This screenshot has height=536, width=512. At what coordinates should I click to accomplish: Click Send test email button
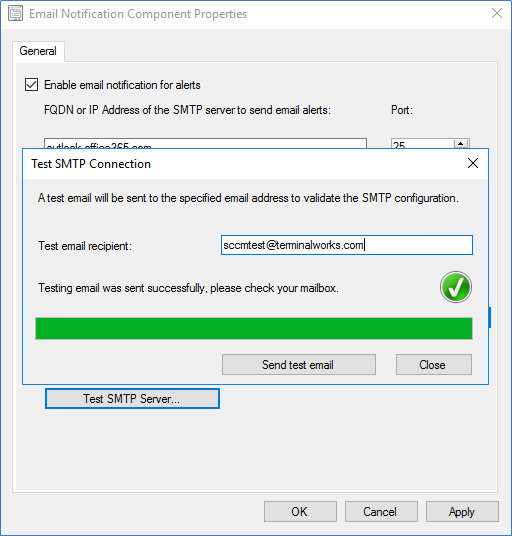[x=299, y=364]
